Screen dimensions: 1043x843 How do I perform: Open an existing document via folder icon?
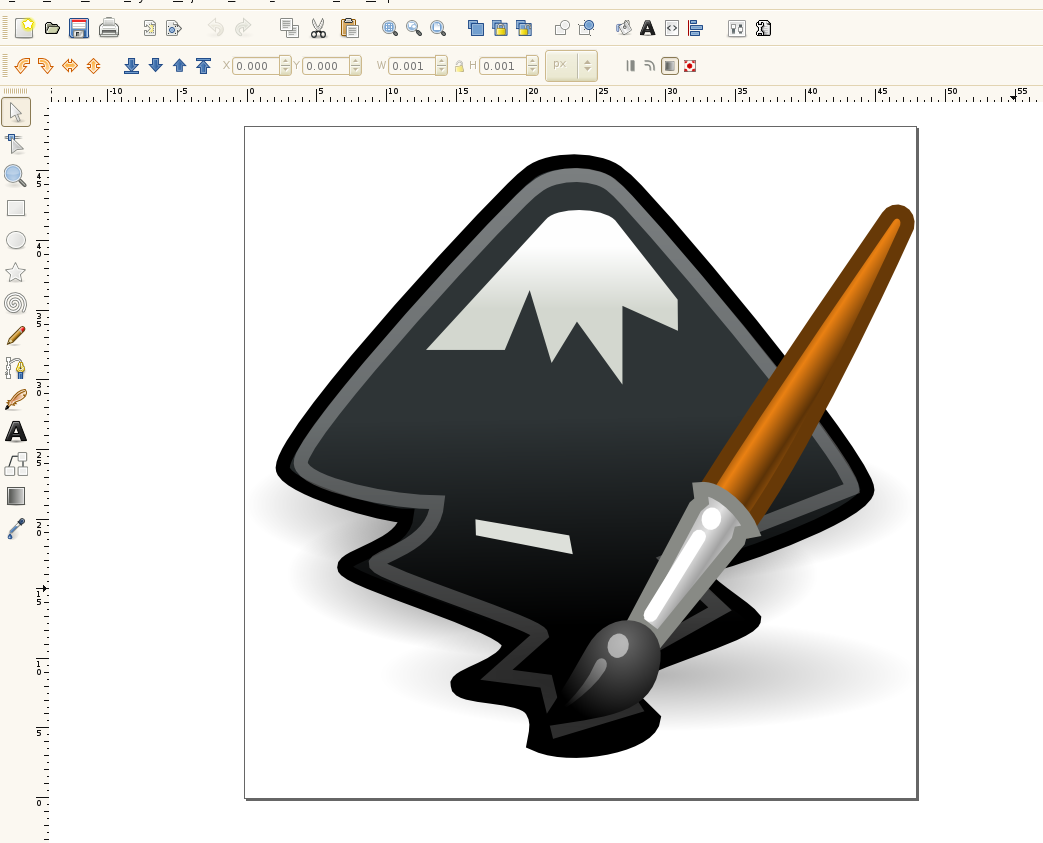coord(52,28)
